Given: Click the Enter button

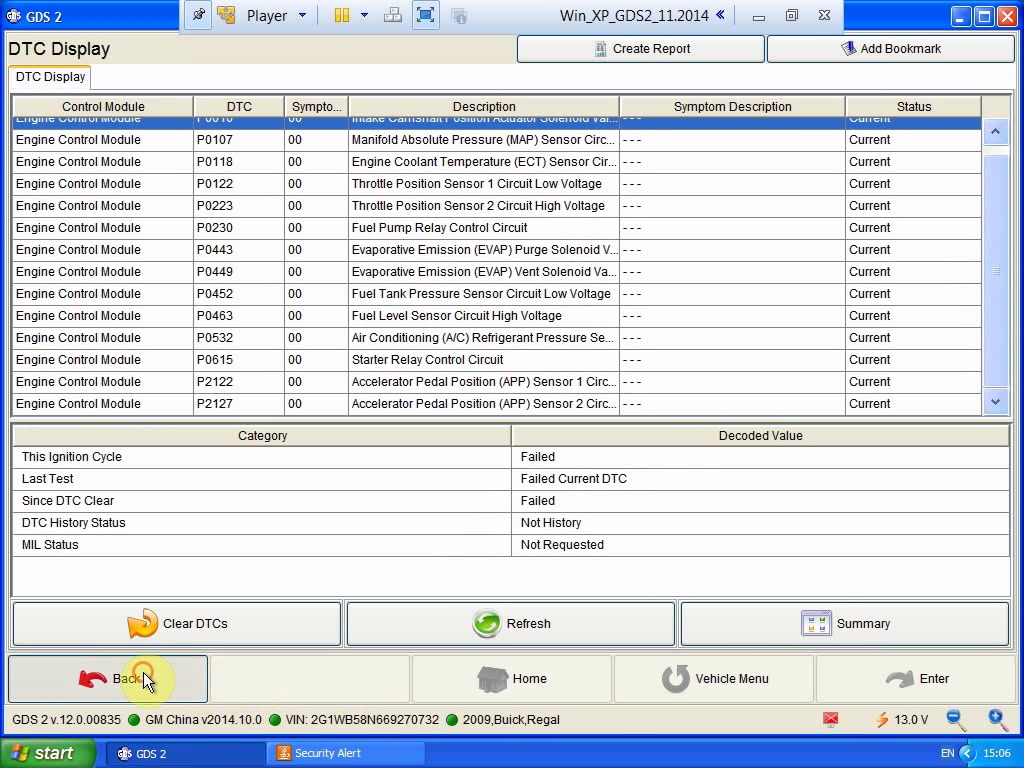Looking at the screenshot, I should point(916,679).
